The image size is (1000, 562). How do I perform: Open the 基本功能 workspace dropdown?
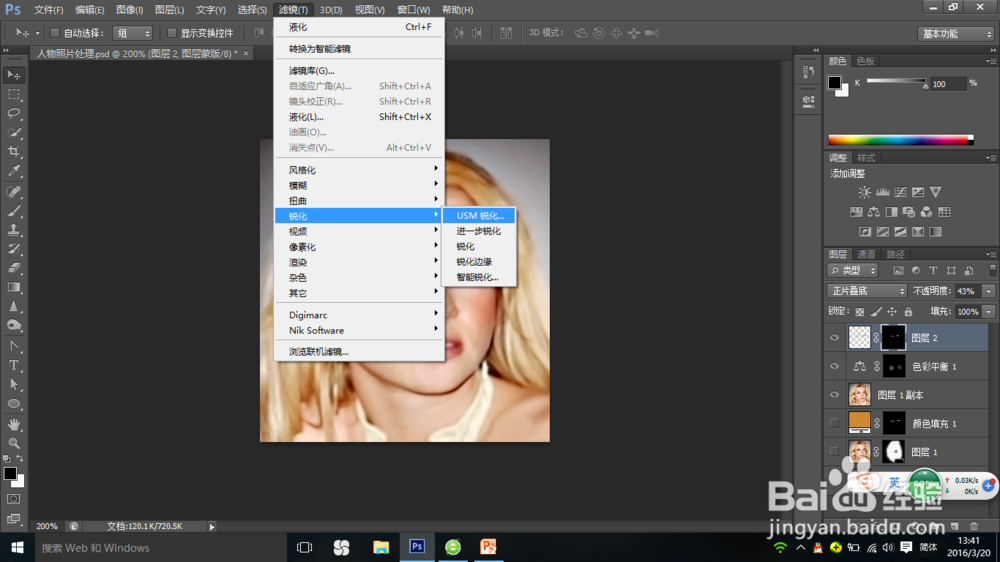[956, 34]
